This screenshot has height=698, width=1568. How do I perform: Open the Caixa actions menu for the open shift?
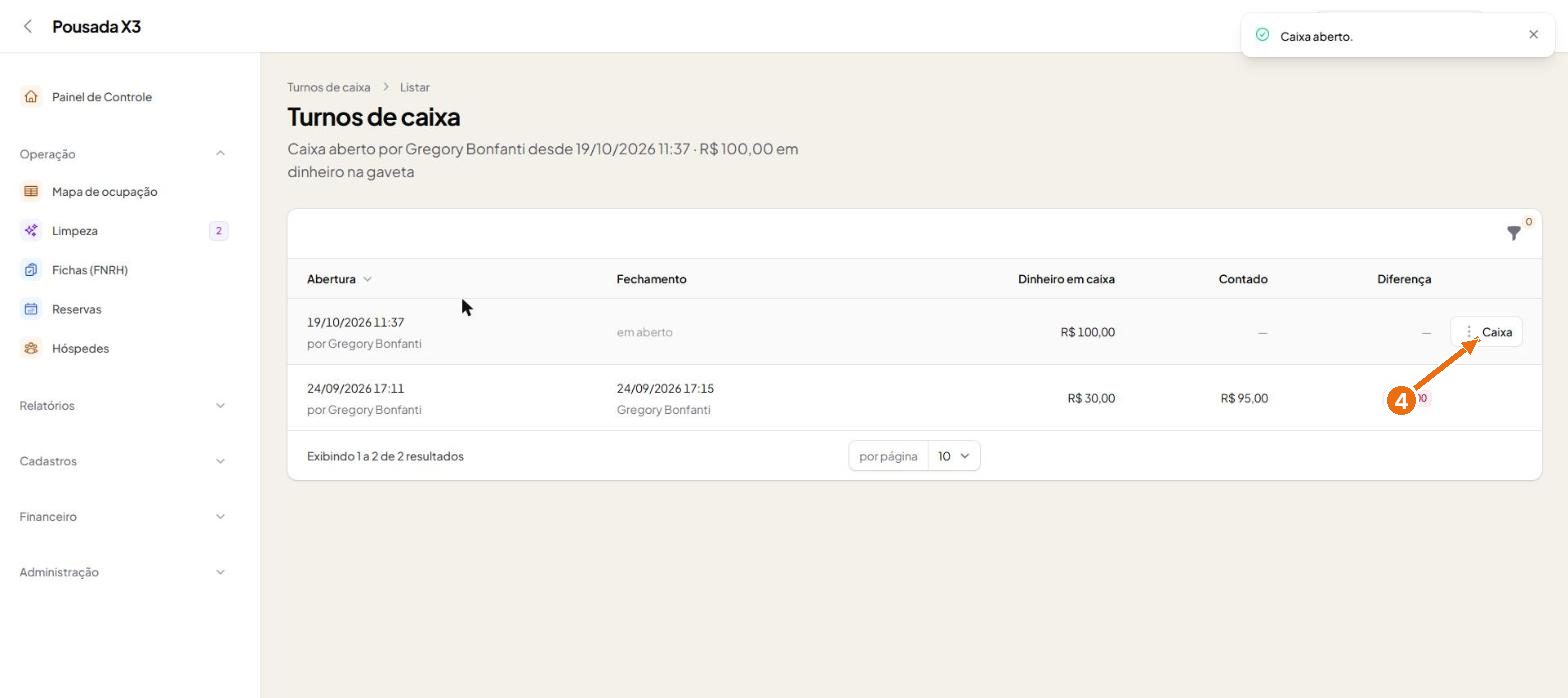point(1486,332)
